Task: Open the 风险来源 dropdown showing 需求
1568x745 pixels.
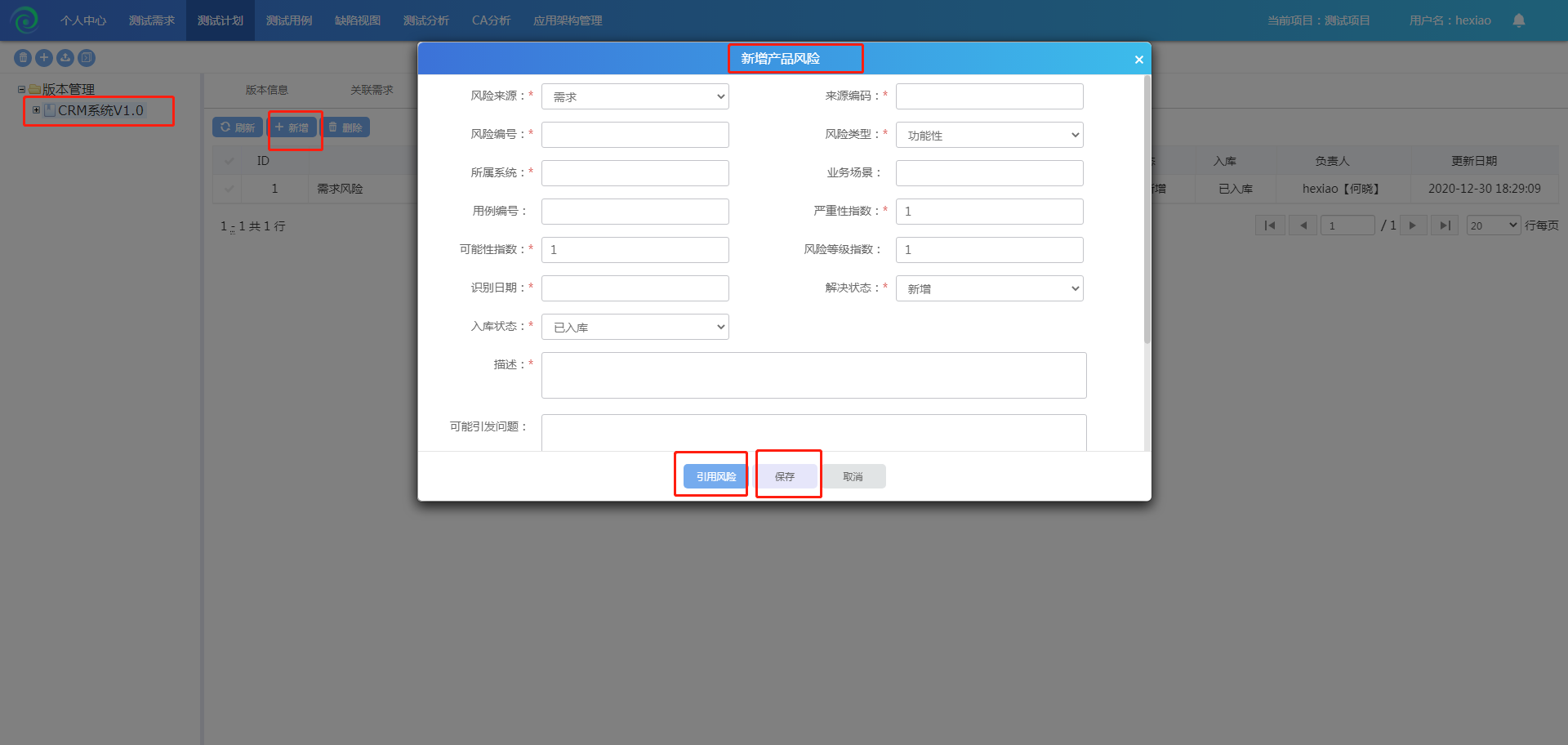Action: click(635, 96)
